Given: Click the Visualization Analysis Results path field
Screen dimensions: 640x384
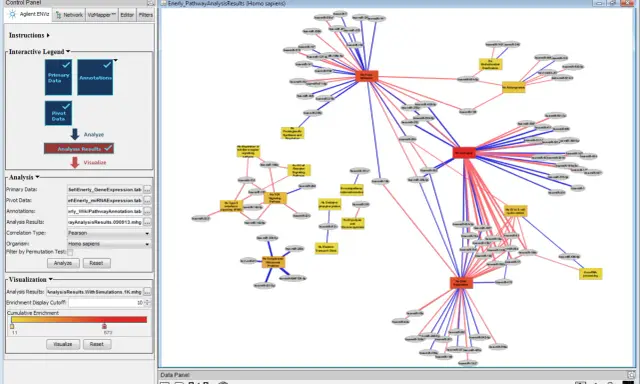Looking at the screenshot, I should 94,292.
